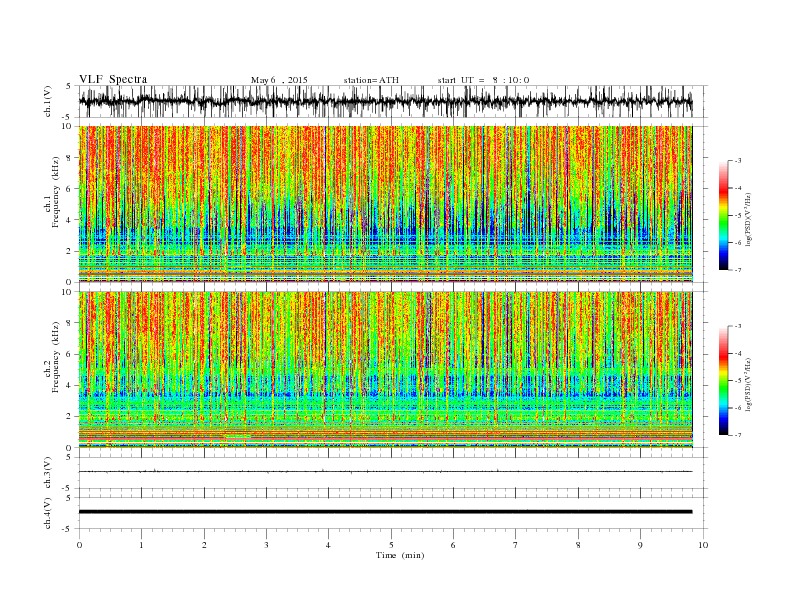
Task: Click the "1" tick on Time axis
Action: [x=141, y=545]
